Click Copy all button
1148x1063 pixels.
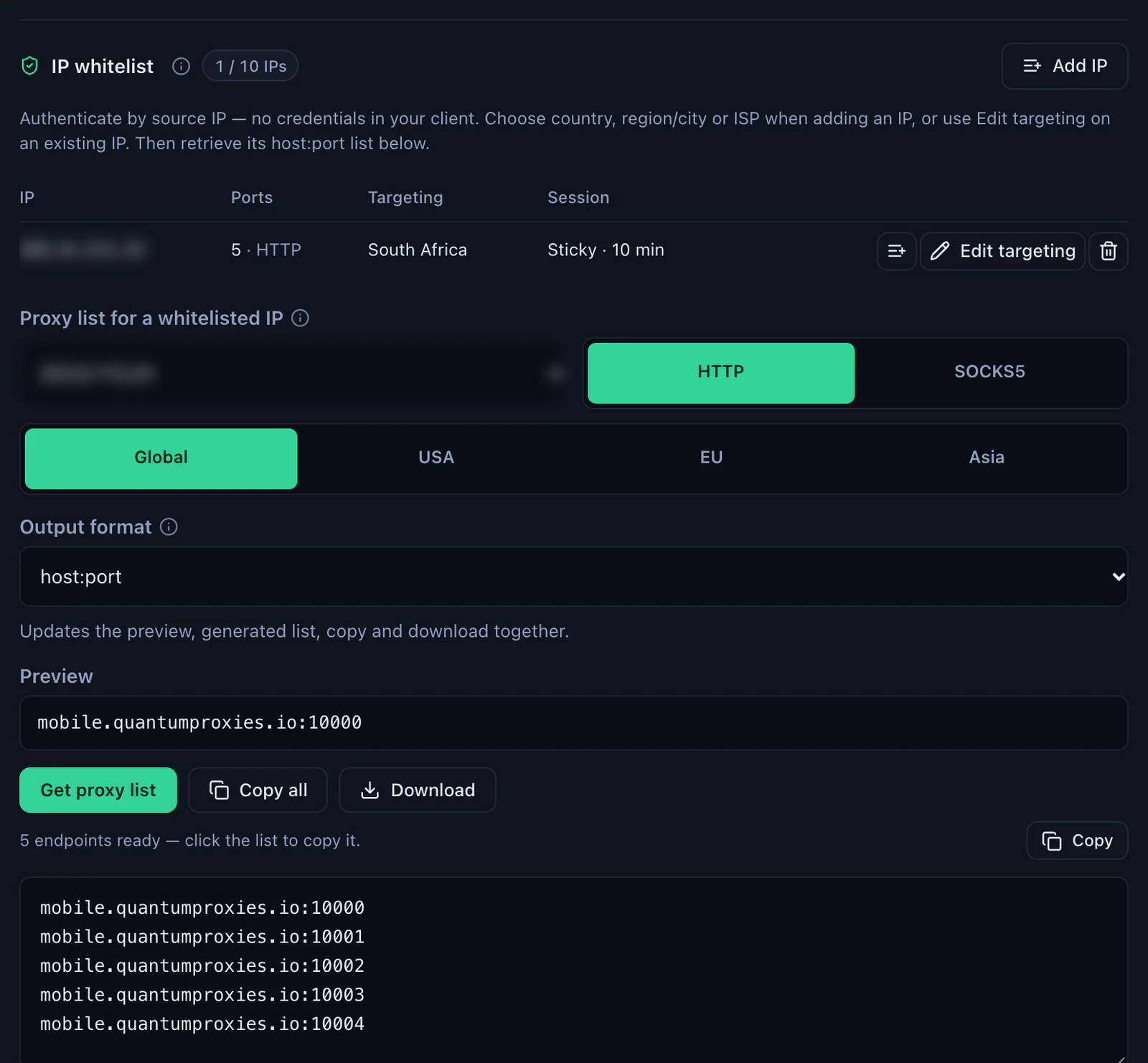(258, 790)
